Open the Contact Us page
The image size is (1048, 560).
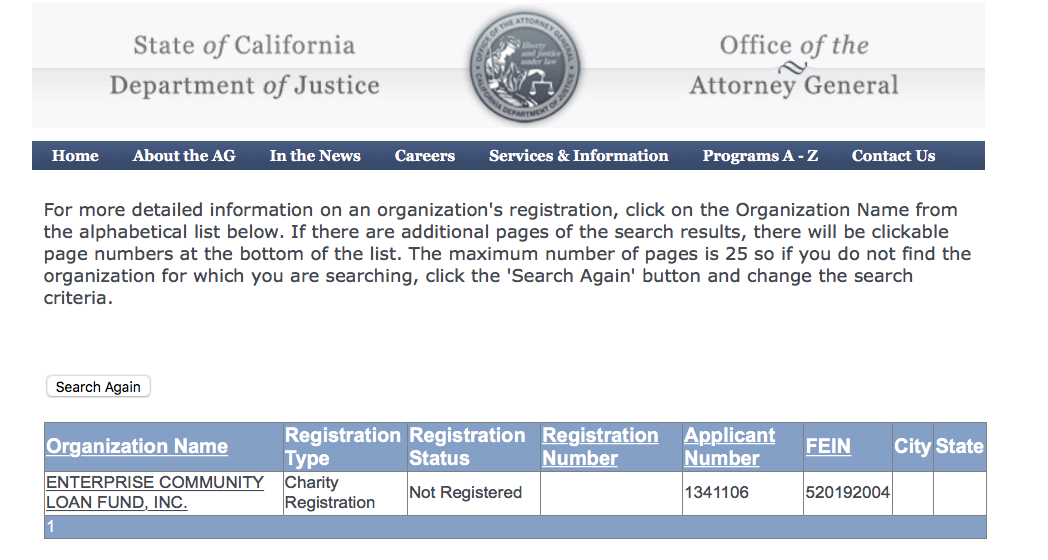893,156
